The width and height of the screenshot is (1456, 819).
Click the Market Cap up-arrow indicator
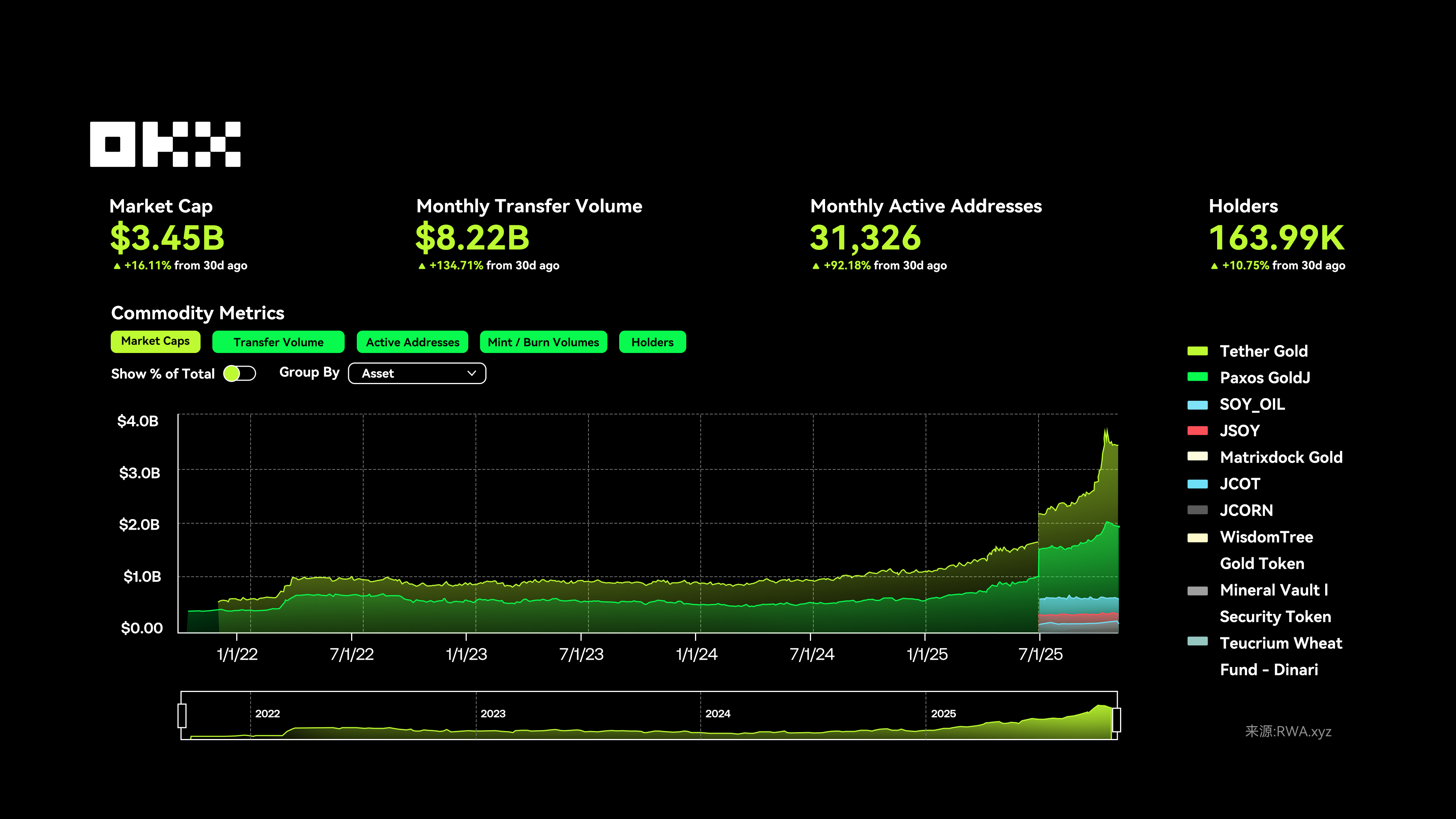(x=117, y=266)
